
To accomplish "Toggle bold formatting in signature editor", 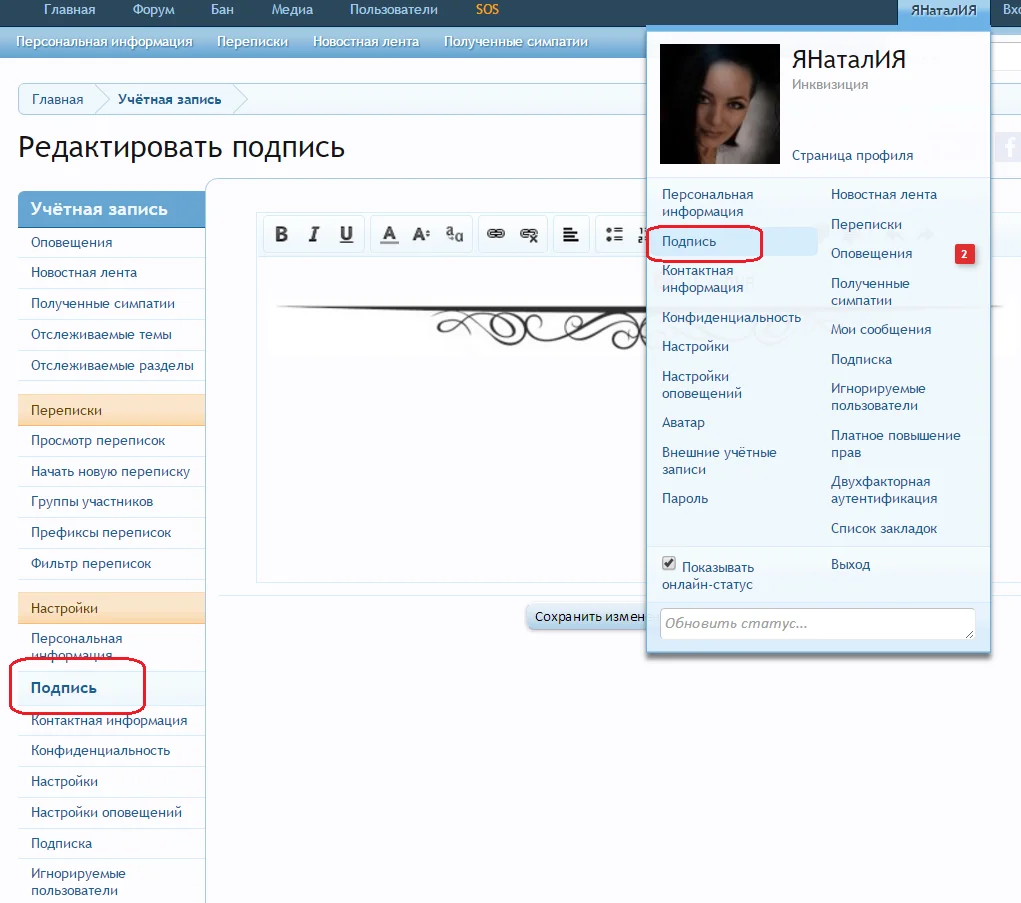I will (x=281, y=234).
